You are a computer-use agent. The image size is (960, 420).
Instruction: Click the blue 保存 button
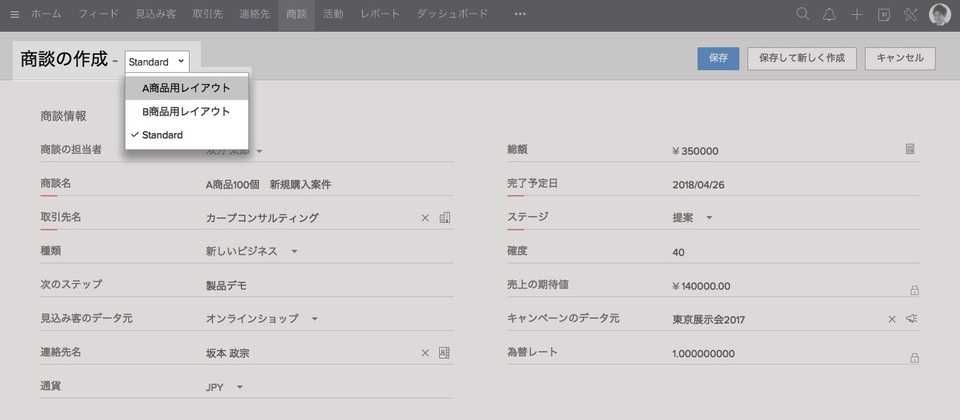(718, 58)
